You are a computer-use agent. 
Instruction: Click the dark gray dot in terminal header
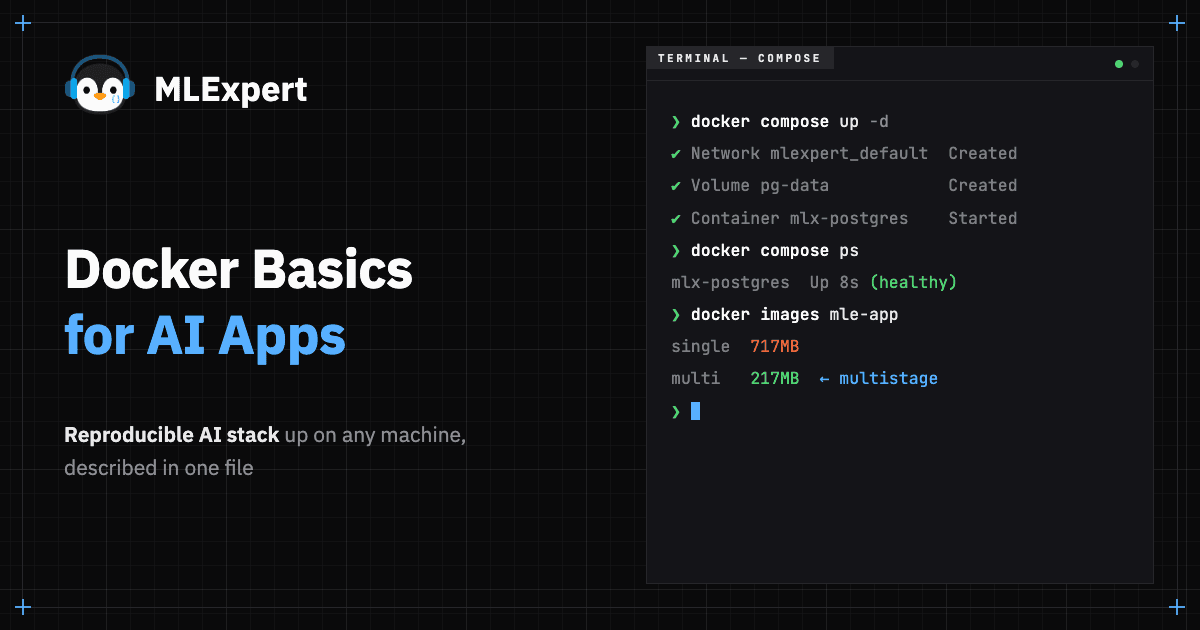[x=1135, y=64]
